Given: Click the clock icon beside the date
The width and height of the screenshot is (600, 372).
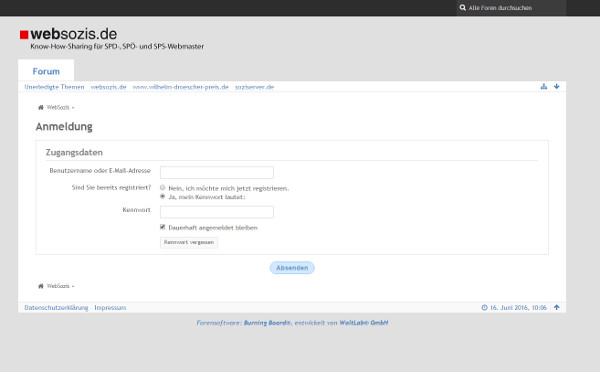Looking at the screenshot, I should [x=484, y=308].
